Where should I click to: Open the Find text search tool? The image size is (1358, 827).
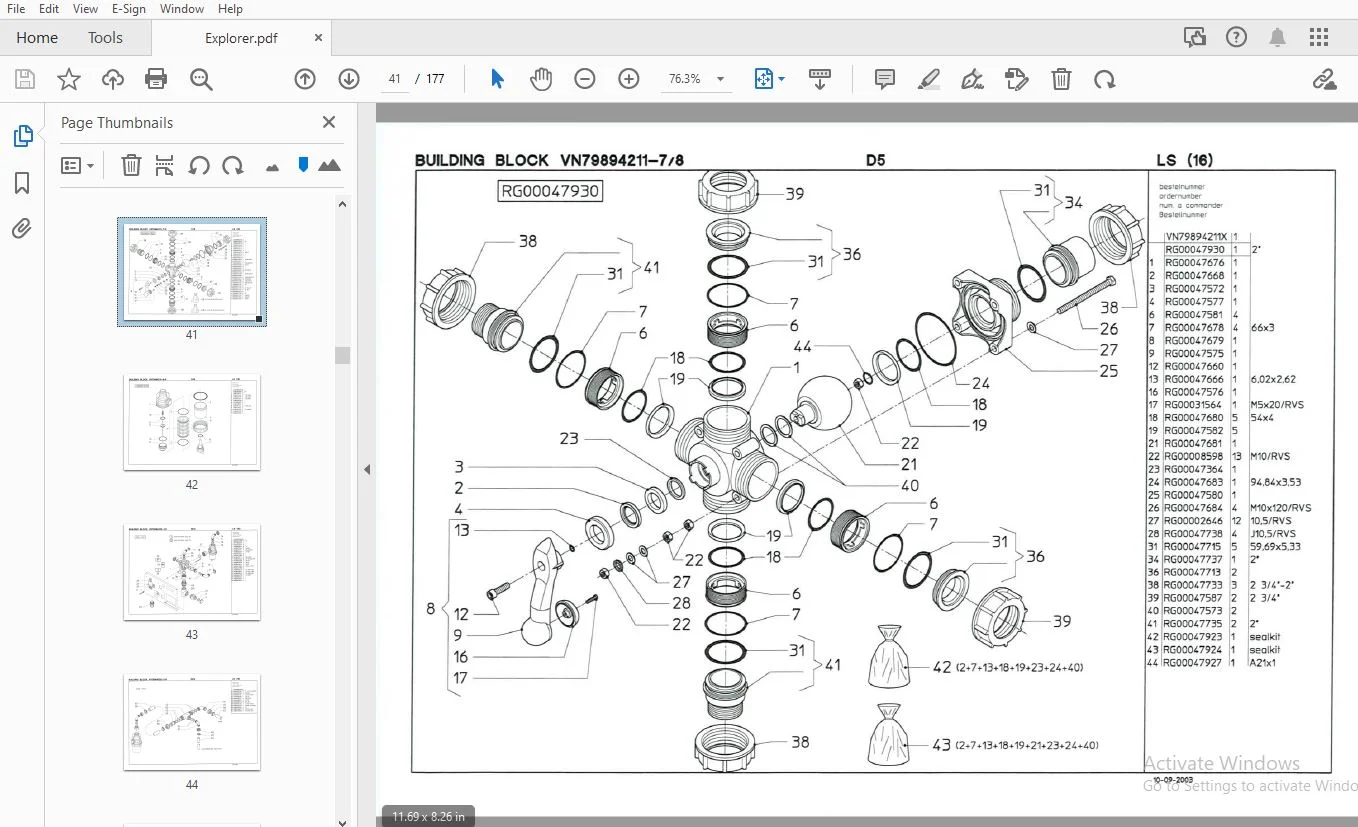pyautogui.click(x=202, y=79)
